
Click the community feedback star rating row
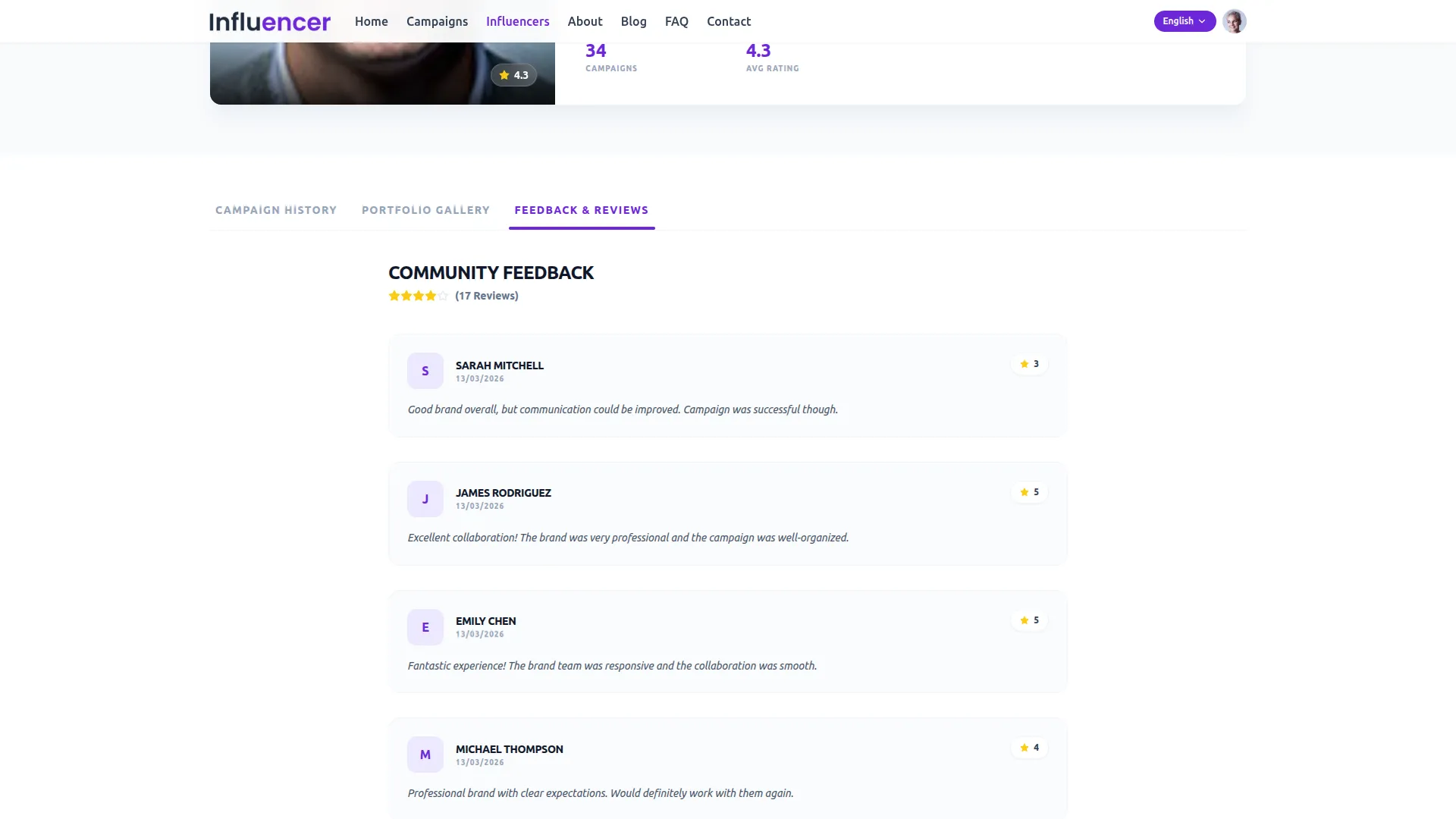click(x=418, y=296)
